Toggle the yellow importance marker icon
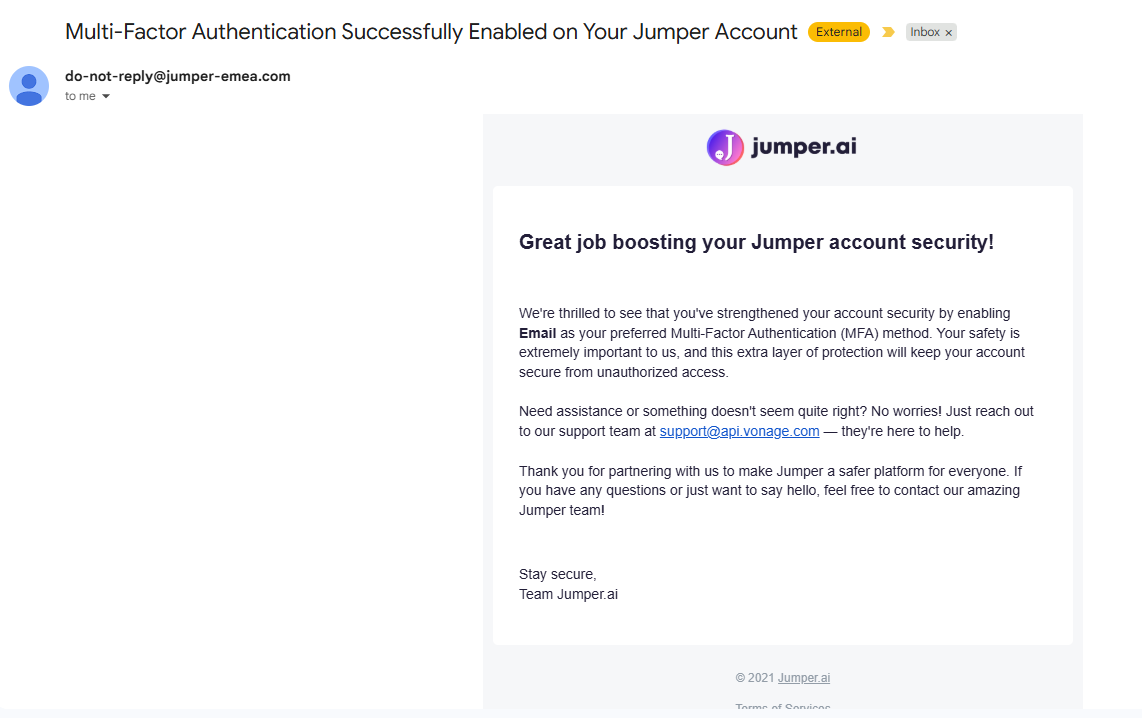This screenshot has width=1142, height=718. tap(888, 32)
